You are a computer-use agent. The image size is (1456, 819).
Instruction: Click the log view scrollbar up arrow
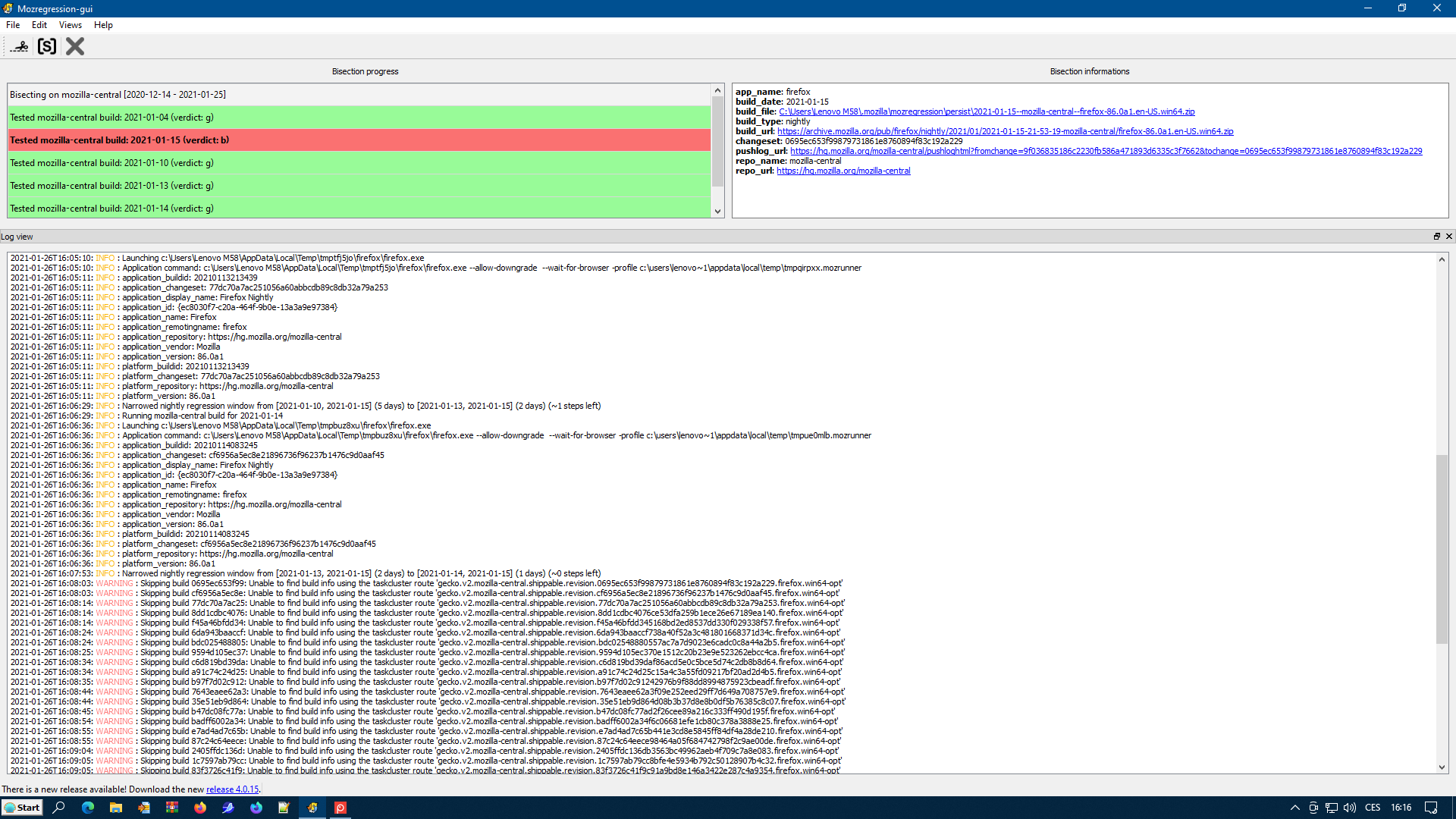pyautogui.click(x=1442, y=259)
